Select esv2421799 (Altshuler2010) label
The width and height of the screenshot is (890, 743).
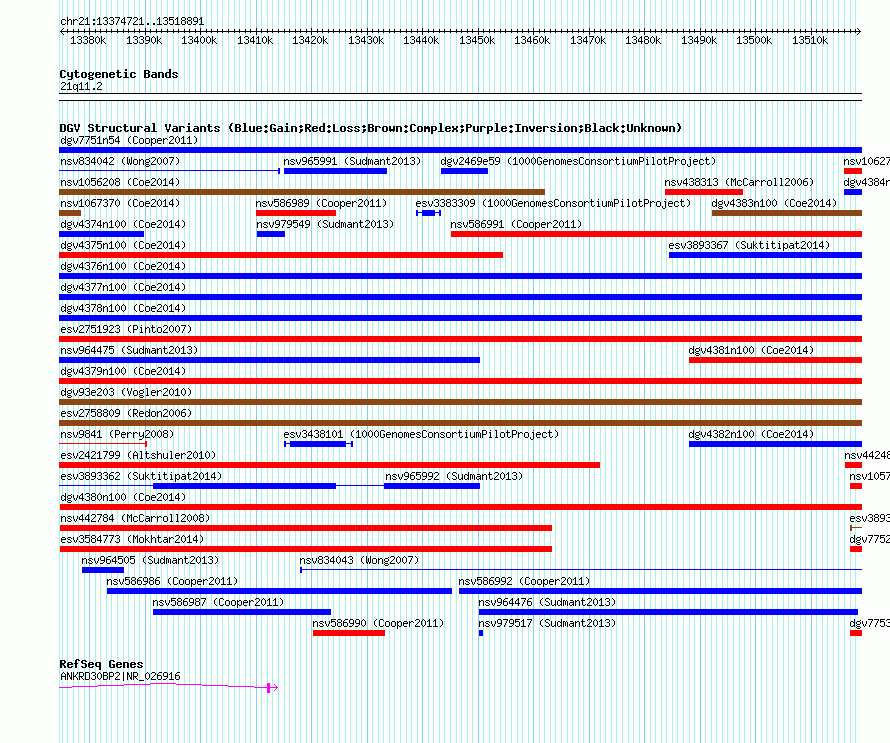point(138,455)
